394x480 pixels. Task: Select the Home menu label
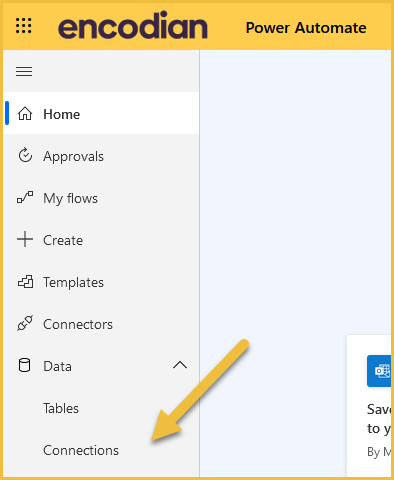pos(62,114)
